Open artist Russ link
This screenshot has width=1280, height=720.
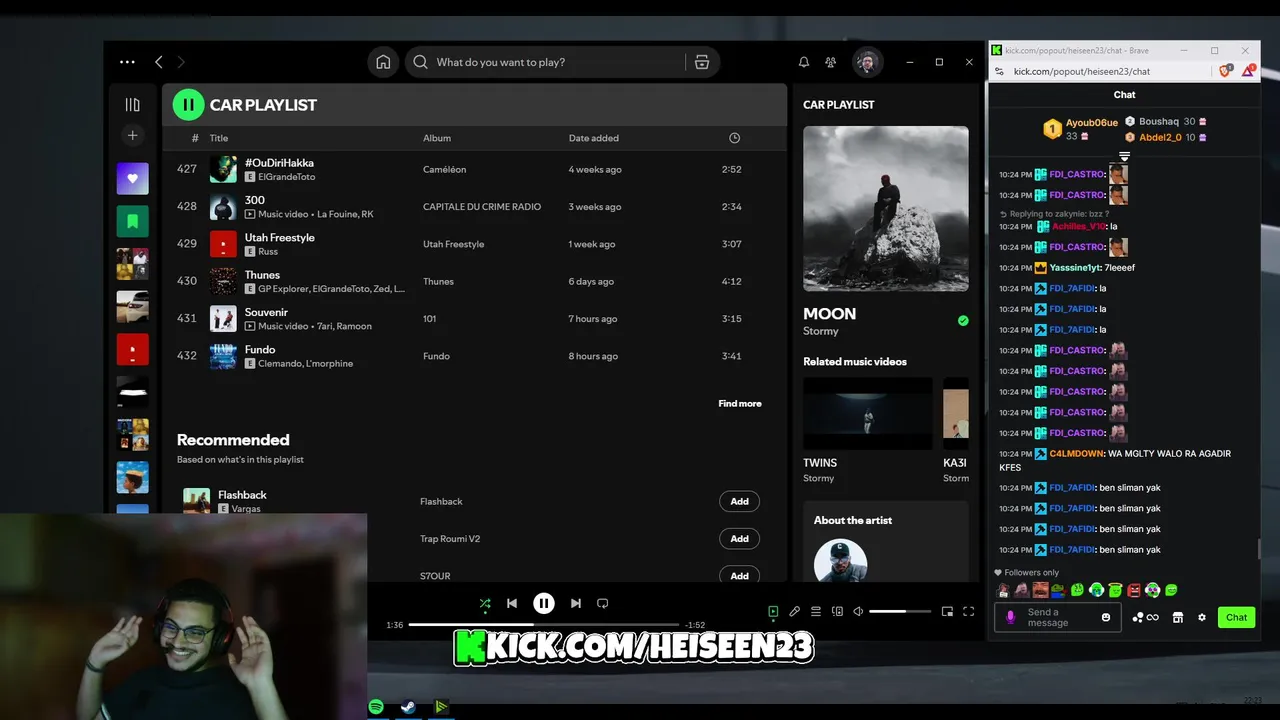[268, 252]
